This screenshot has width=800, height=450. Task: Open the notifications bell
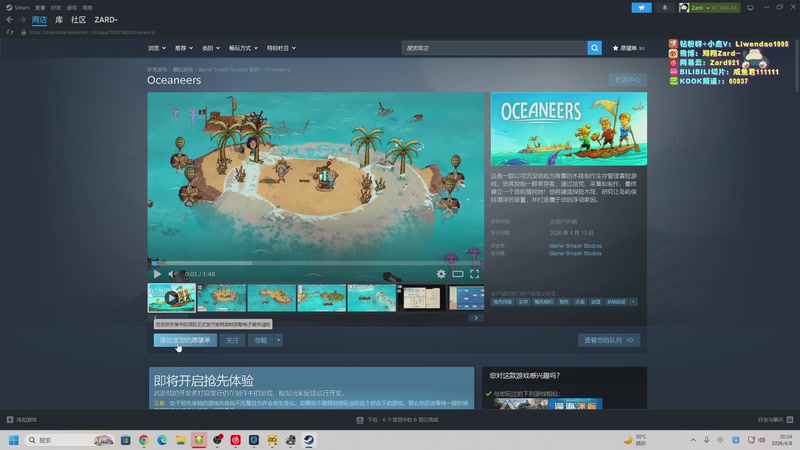click(x=665, y=8)
